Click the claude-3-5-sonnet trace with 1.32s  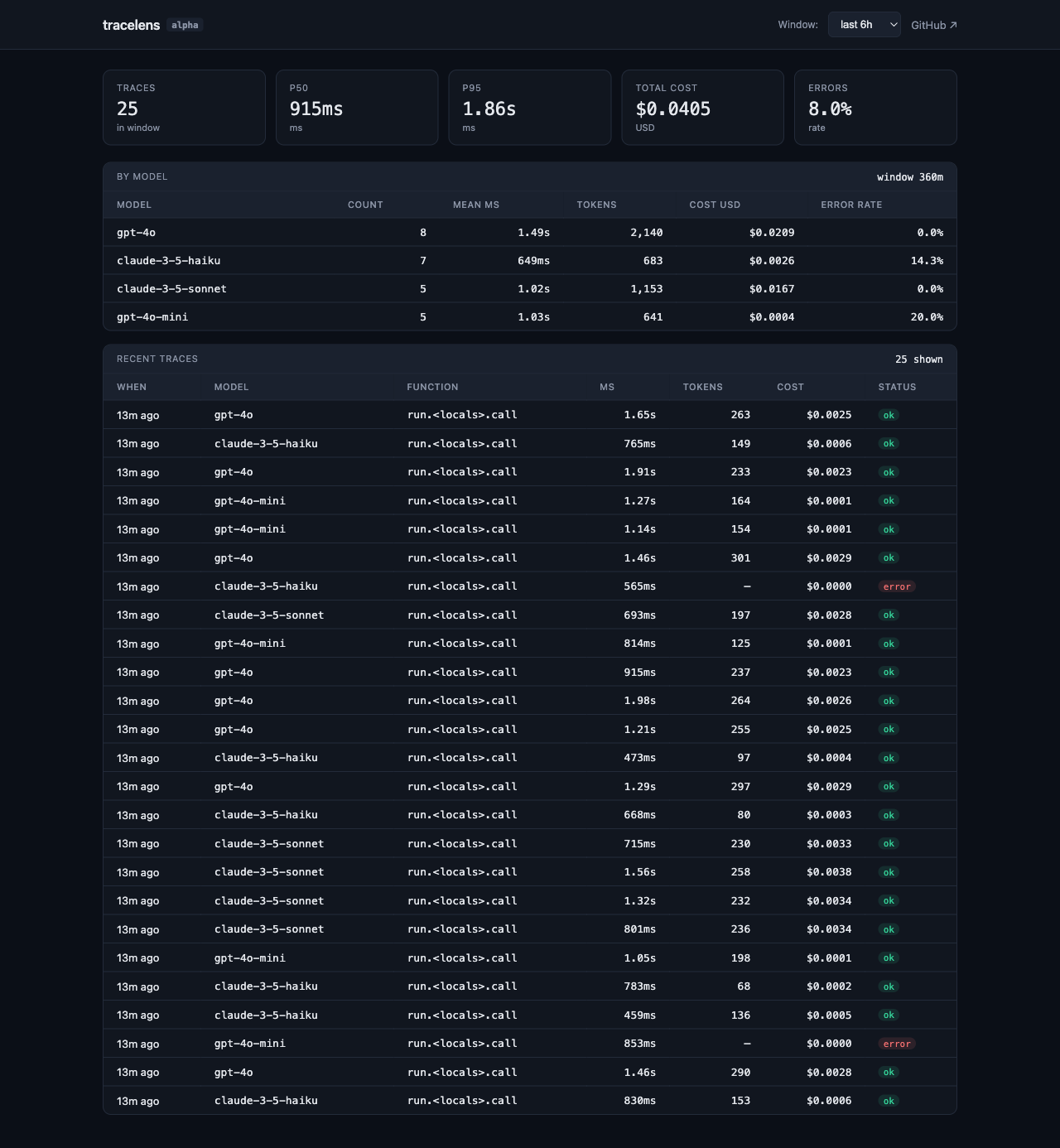[x=530, y=901]
